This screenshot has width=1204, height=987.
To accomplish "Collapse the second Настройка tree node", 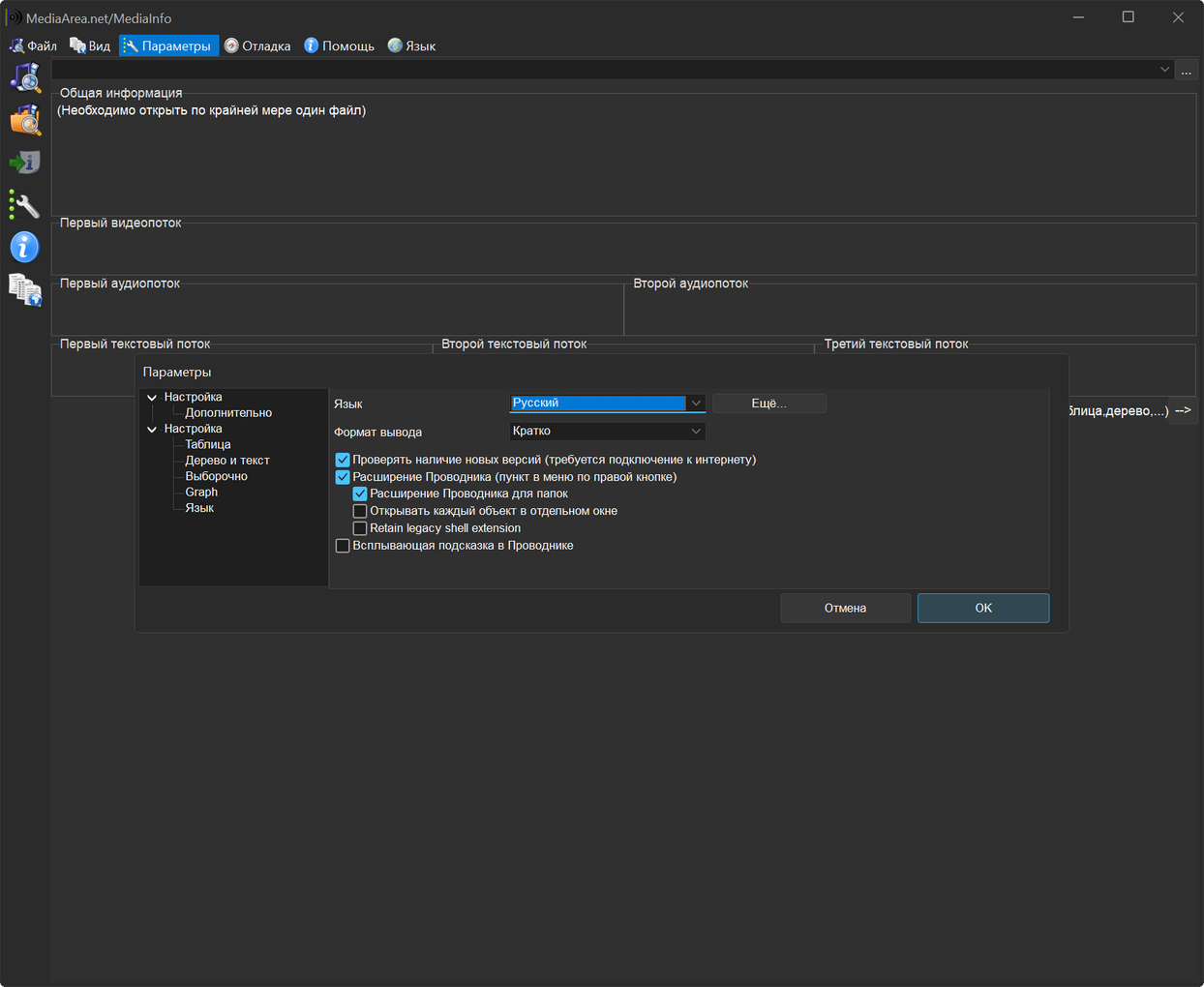I will click(x=152, y=429).
